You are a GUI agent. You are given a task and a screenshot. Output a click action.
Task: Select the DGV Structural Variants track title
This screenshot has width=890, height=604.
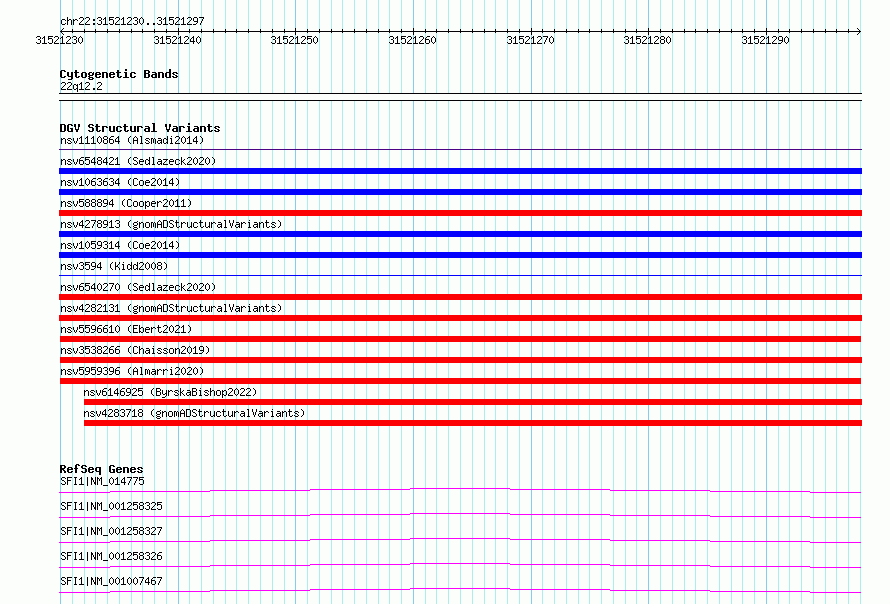140,128
